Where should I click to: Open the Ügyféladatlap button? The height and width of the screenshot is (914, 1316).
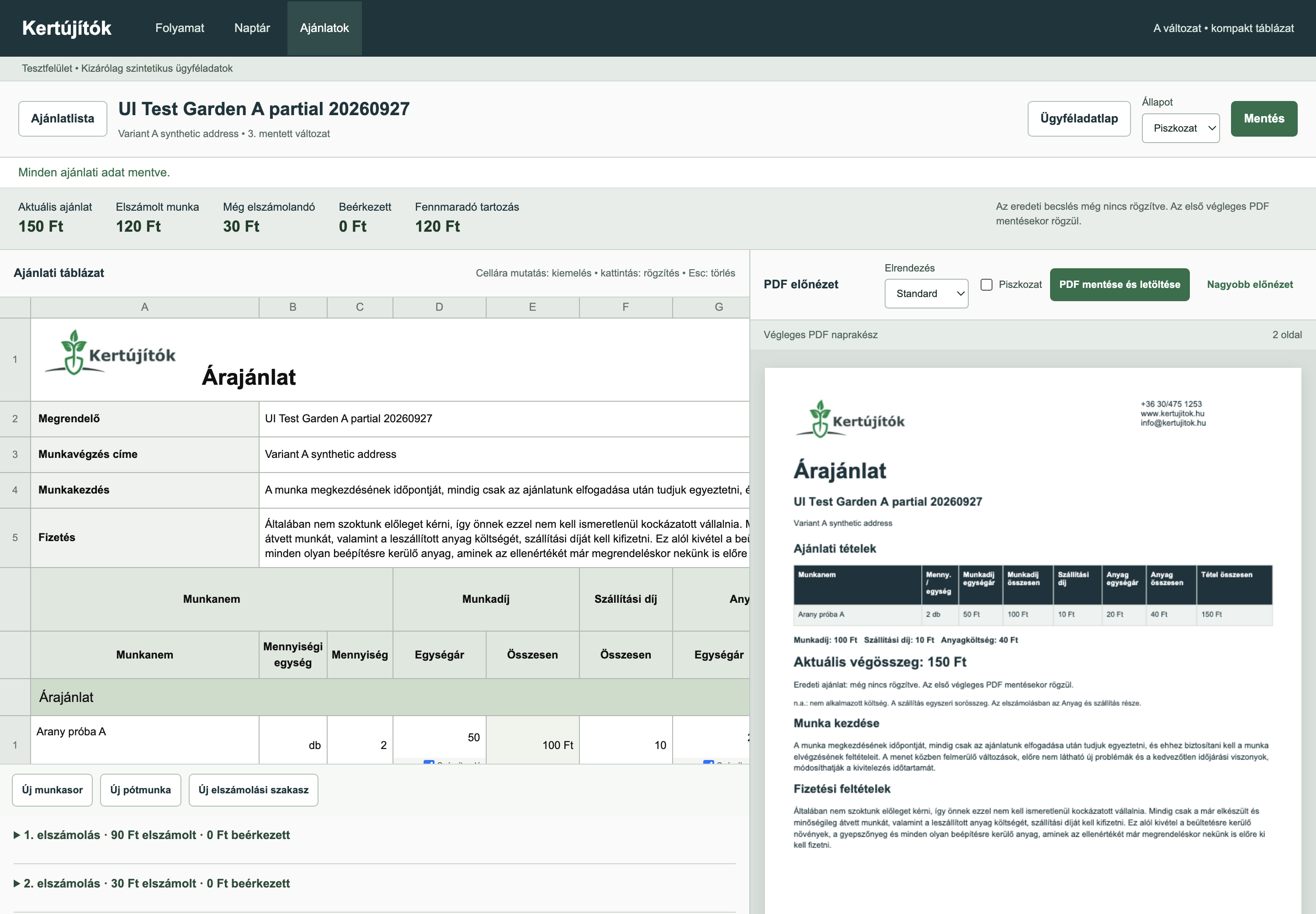[1079, 118]
